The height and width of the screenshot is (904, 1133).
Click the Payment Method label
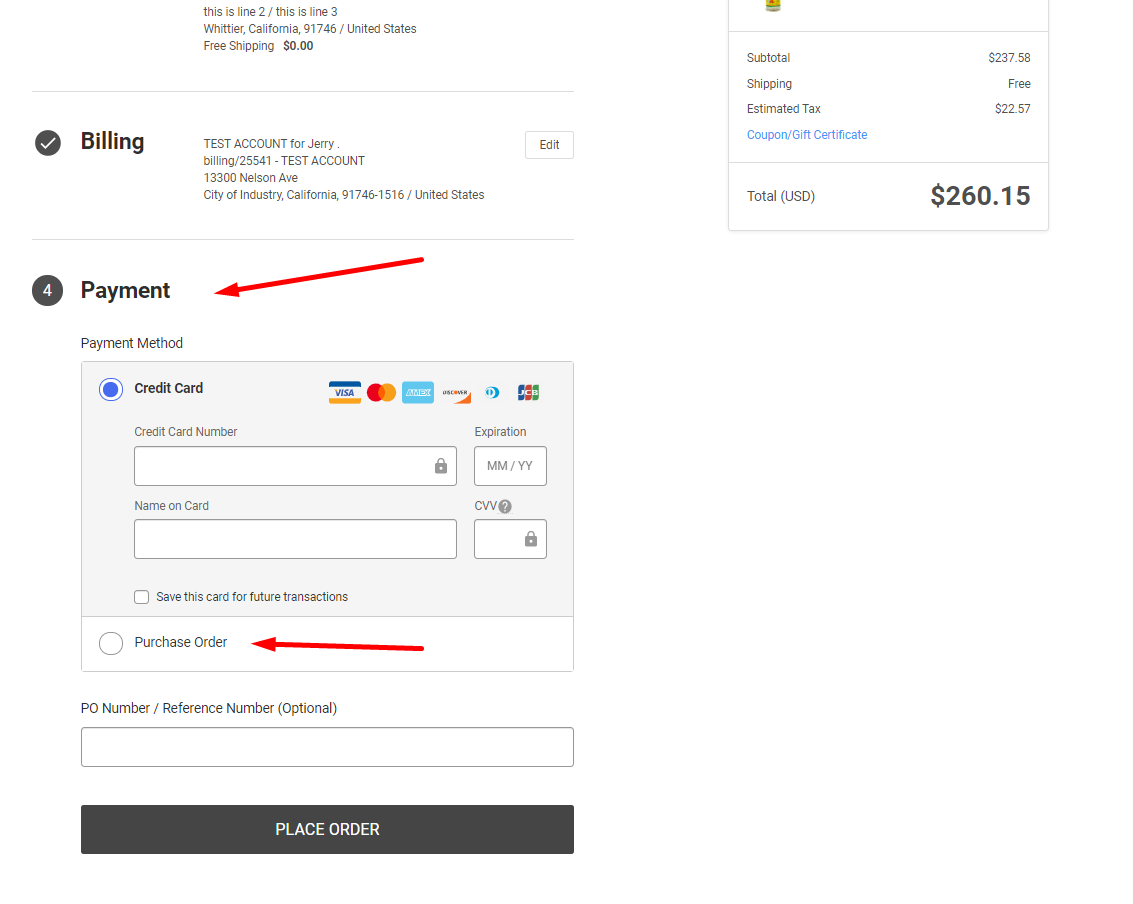point(132,343)
